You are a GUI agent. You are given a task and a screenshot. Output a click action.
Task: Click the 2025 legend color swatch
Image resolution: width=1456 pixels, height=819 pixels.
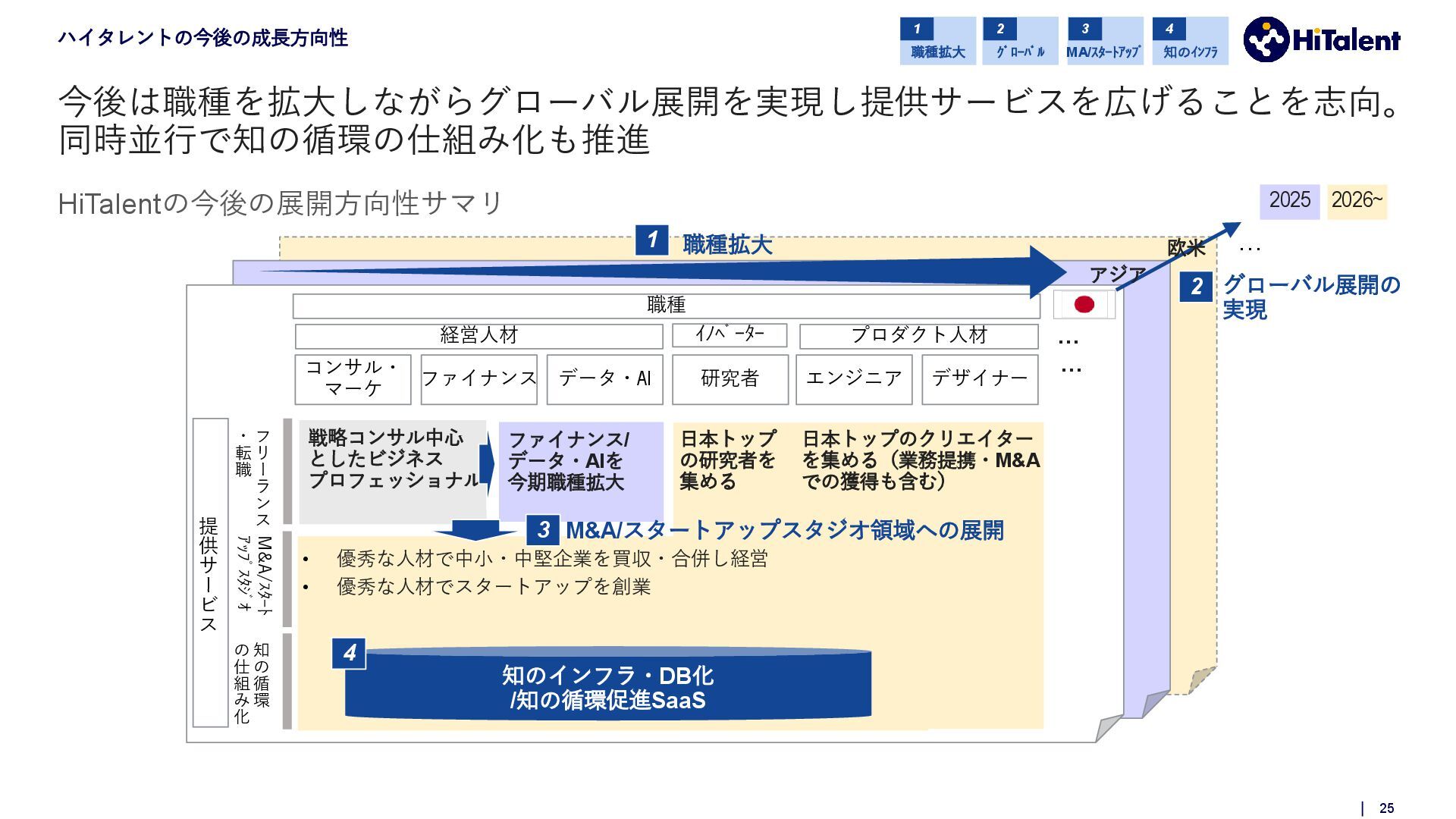(x=1289, y=202)
